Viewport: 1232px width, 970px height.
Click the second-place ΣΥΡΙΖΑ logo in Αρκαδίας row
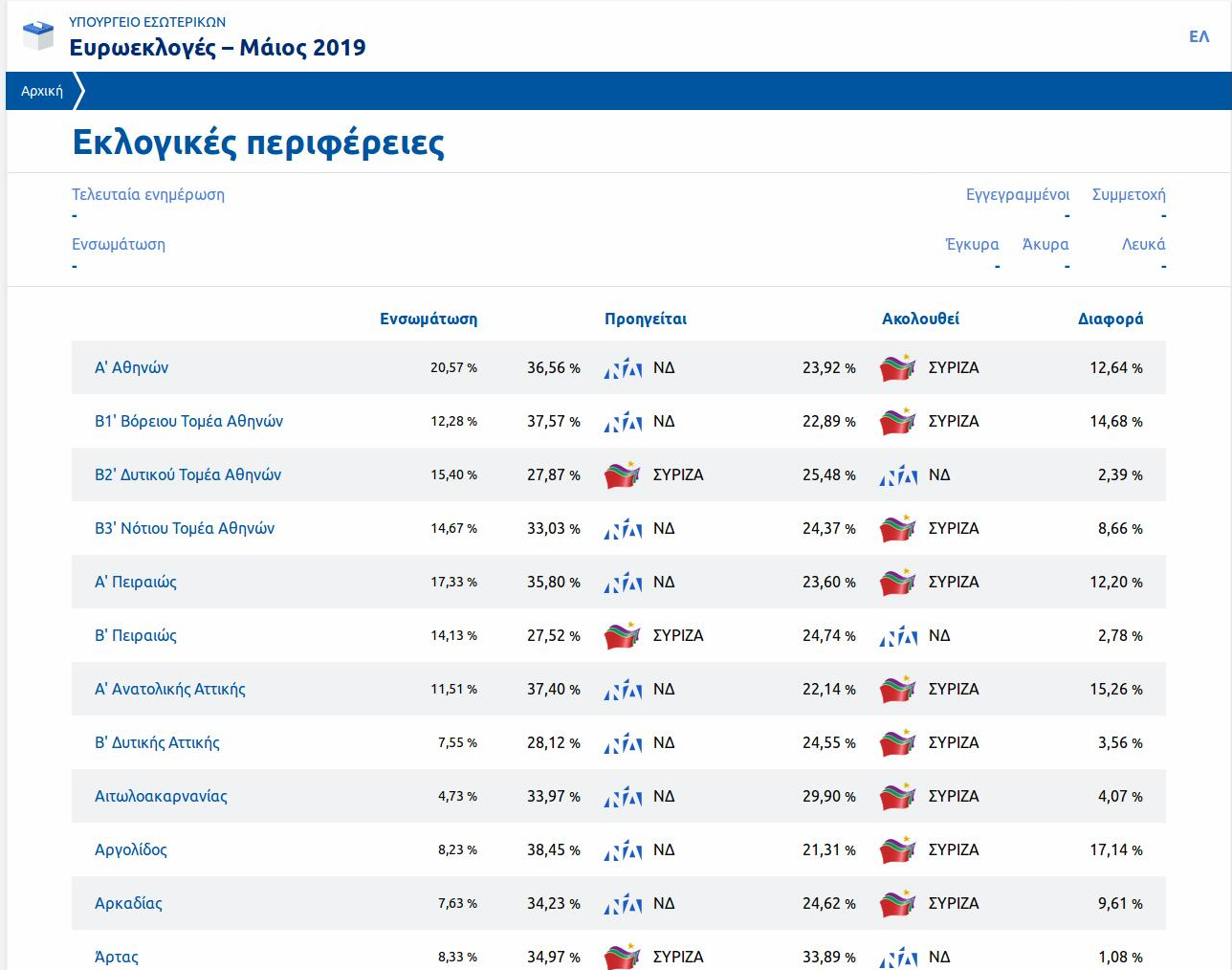pyautogui.click(x=898, y=904)
